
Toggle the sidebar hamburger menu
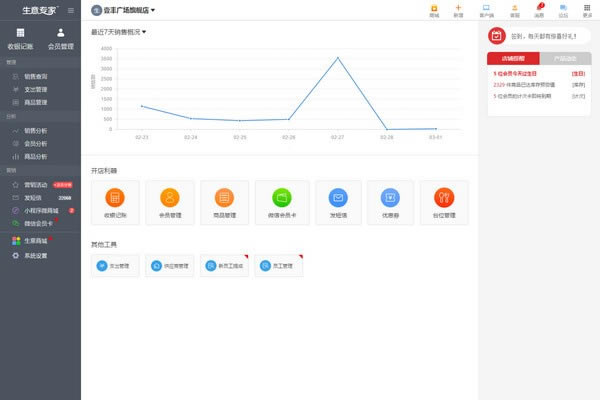[x=70, y=10]
